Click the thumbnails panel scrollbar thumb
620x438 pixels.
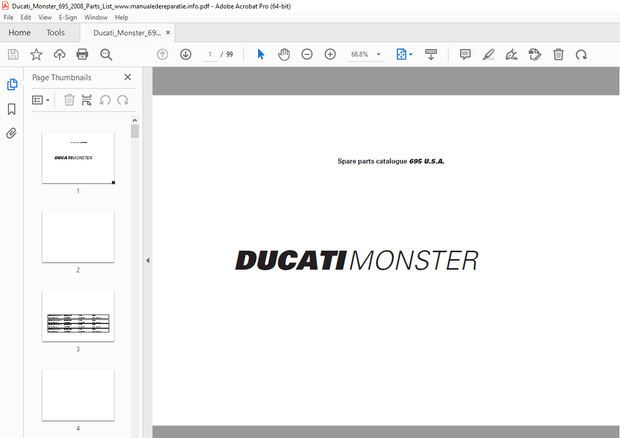(x=135, y=131)
